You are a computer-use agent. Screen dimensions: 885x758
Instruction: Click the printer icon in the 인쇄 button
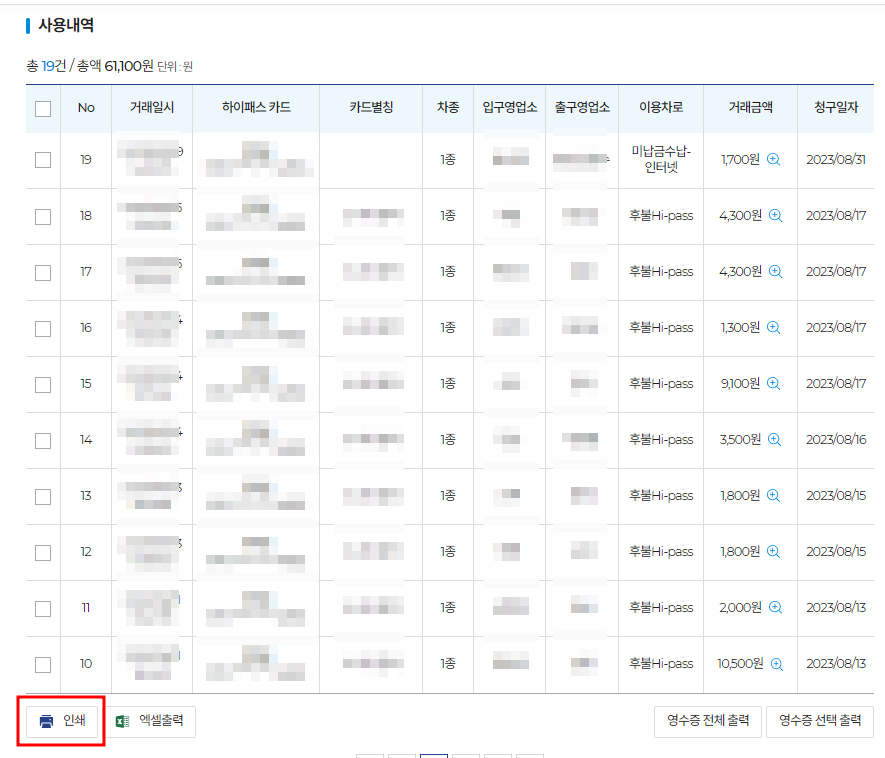[x=48, y=720]
